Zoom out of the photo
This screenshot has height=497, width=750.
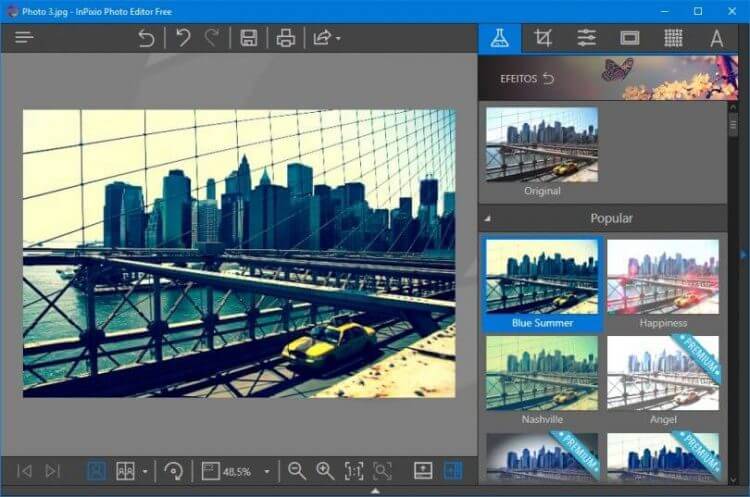click(297, 471)
